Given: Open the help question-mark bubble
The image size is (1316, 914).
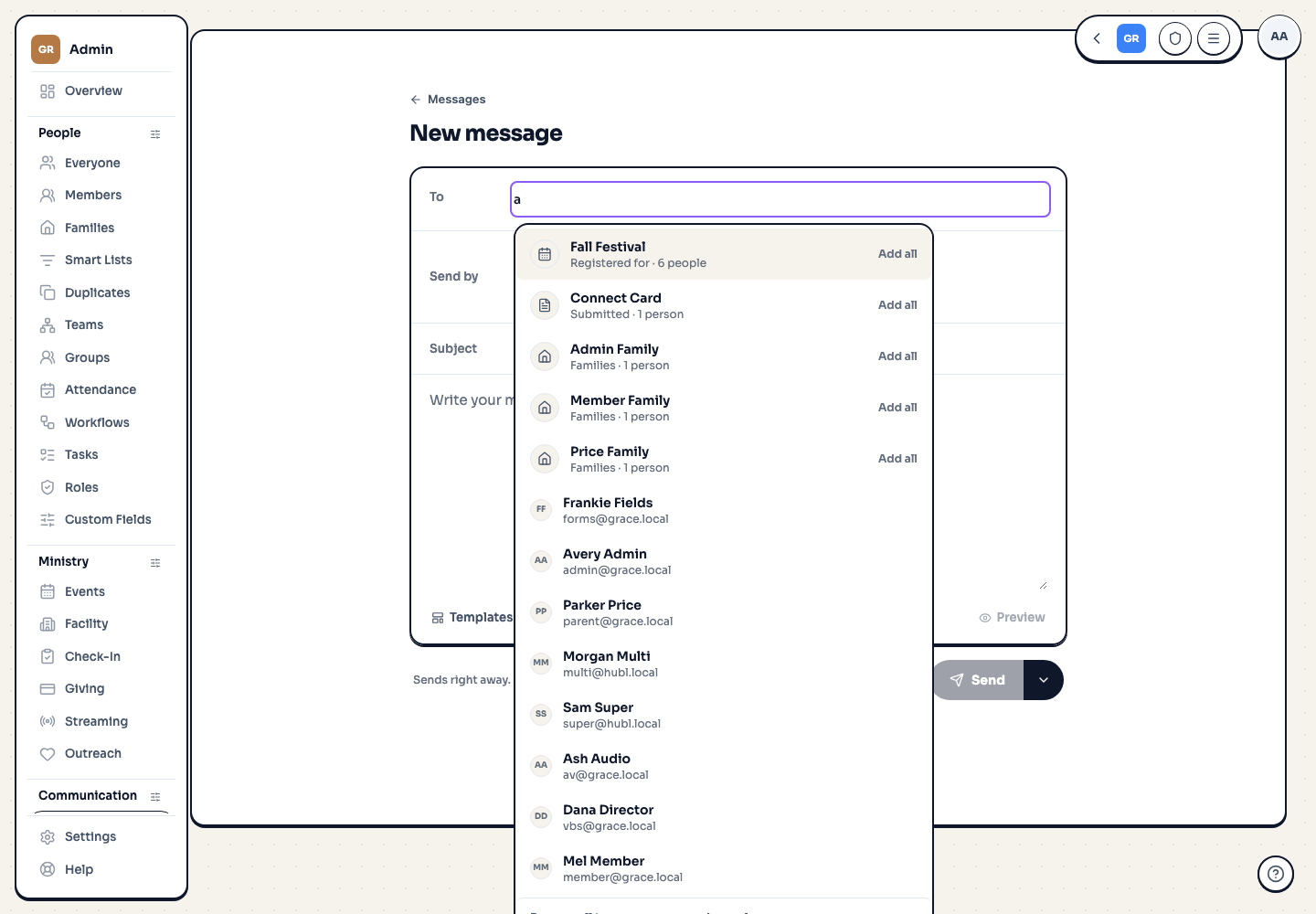Looking at the screenshot, I should (x=1276, y=874).
